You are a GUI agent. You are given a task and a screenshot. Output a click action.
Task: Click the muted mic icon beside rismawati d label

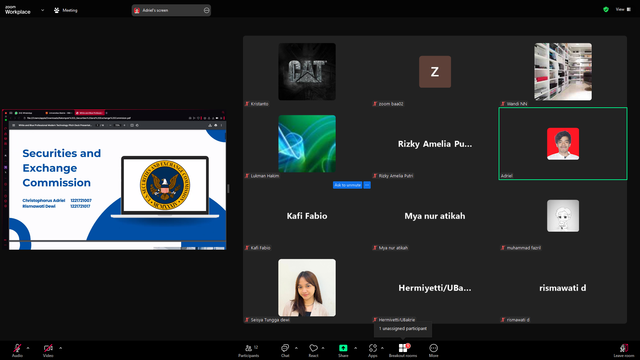503,320
